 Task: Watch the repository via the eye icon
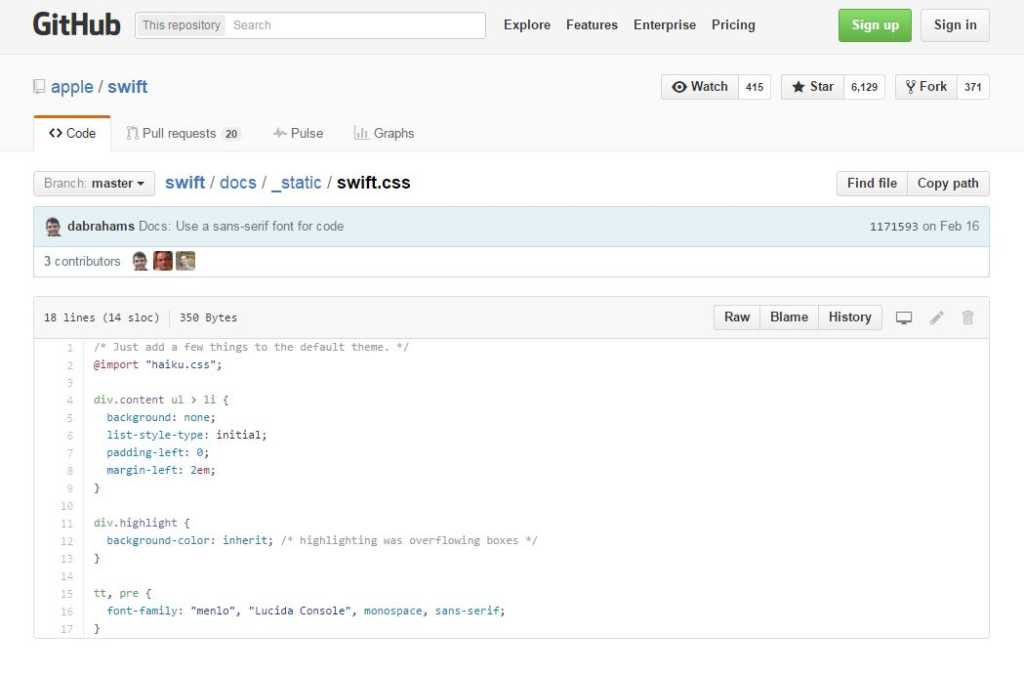(681, 86)
